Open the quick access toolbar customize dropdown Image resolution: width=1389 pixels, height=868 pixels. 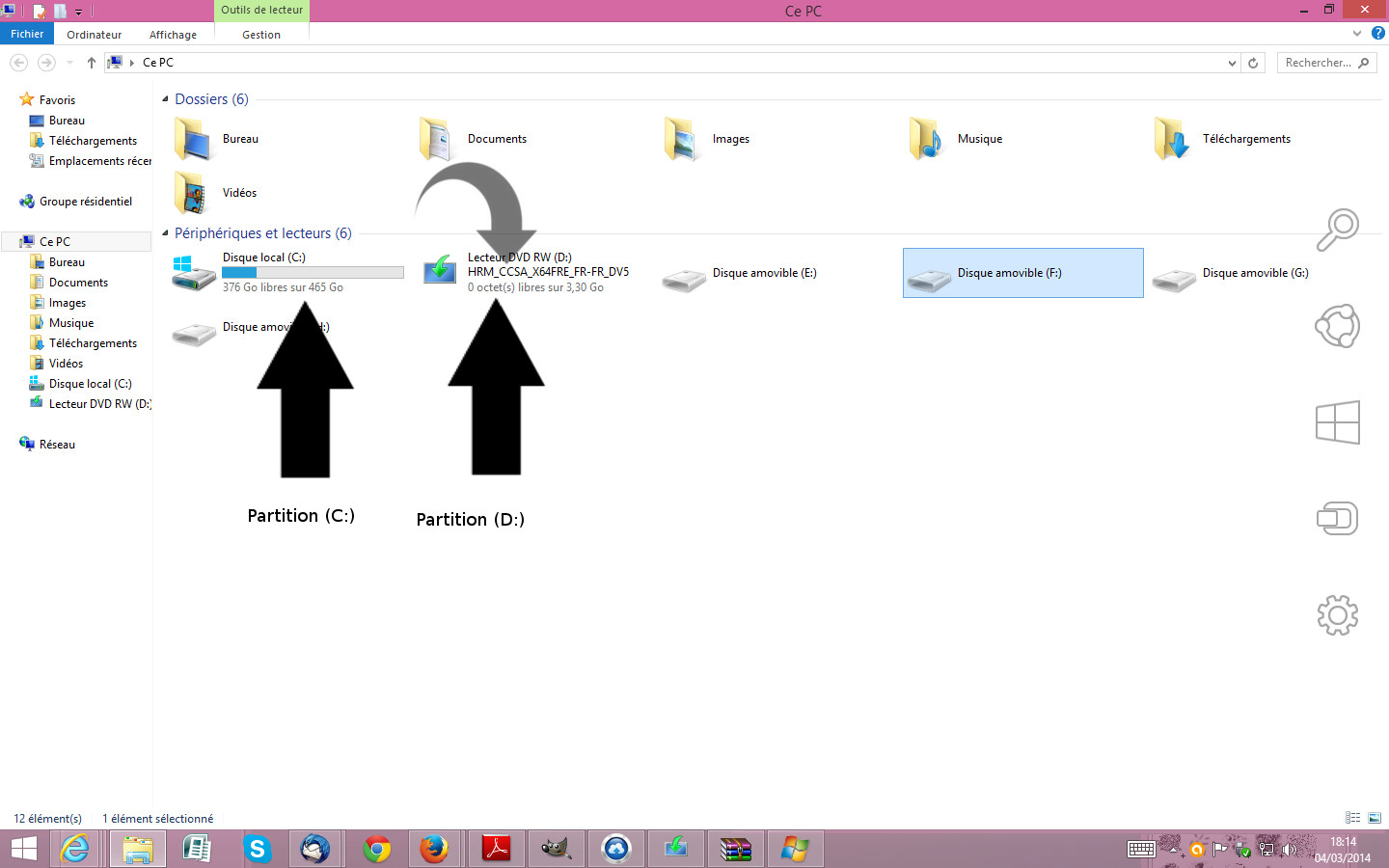(x=79, y=12)
